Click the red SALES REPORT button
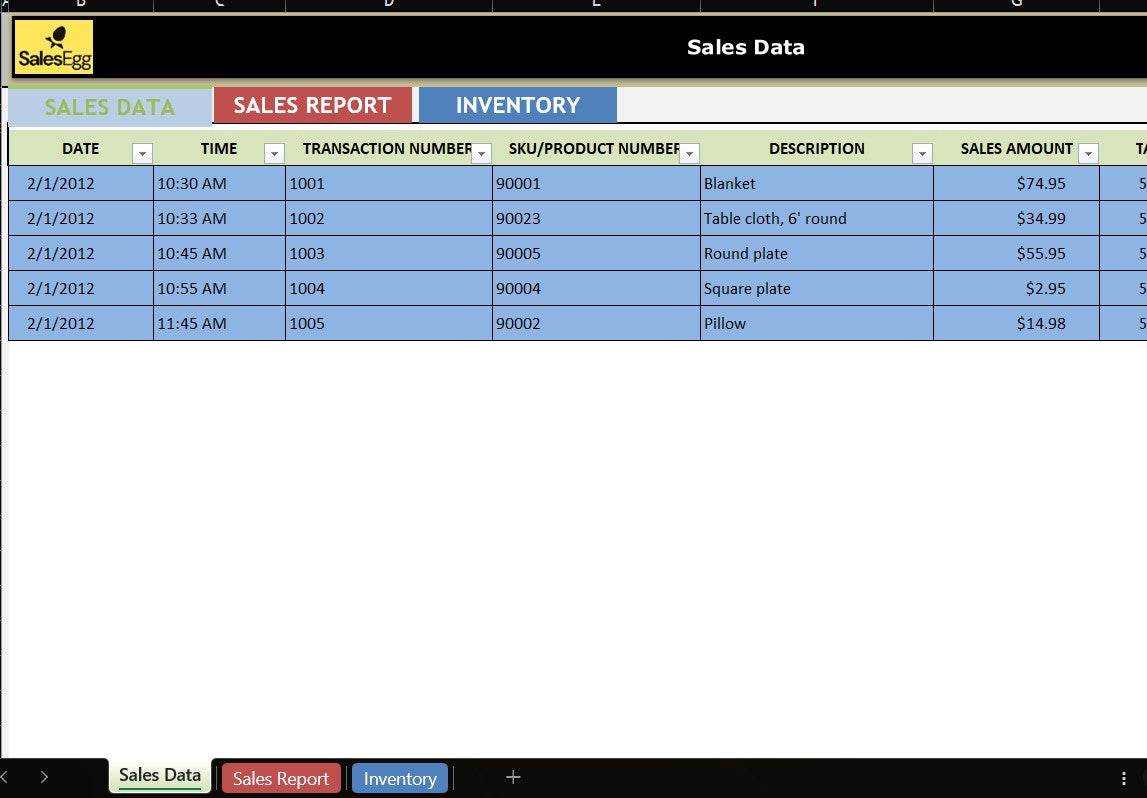1147x798 pixels. (x=312, y=106)
